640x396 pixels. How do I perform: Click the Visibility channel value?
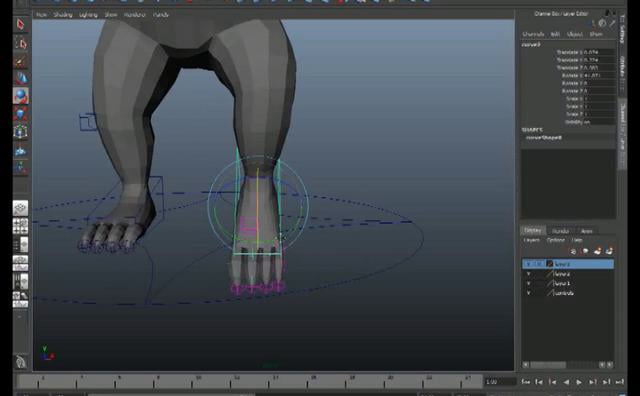point(599,122)
